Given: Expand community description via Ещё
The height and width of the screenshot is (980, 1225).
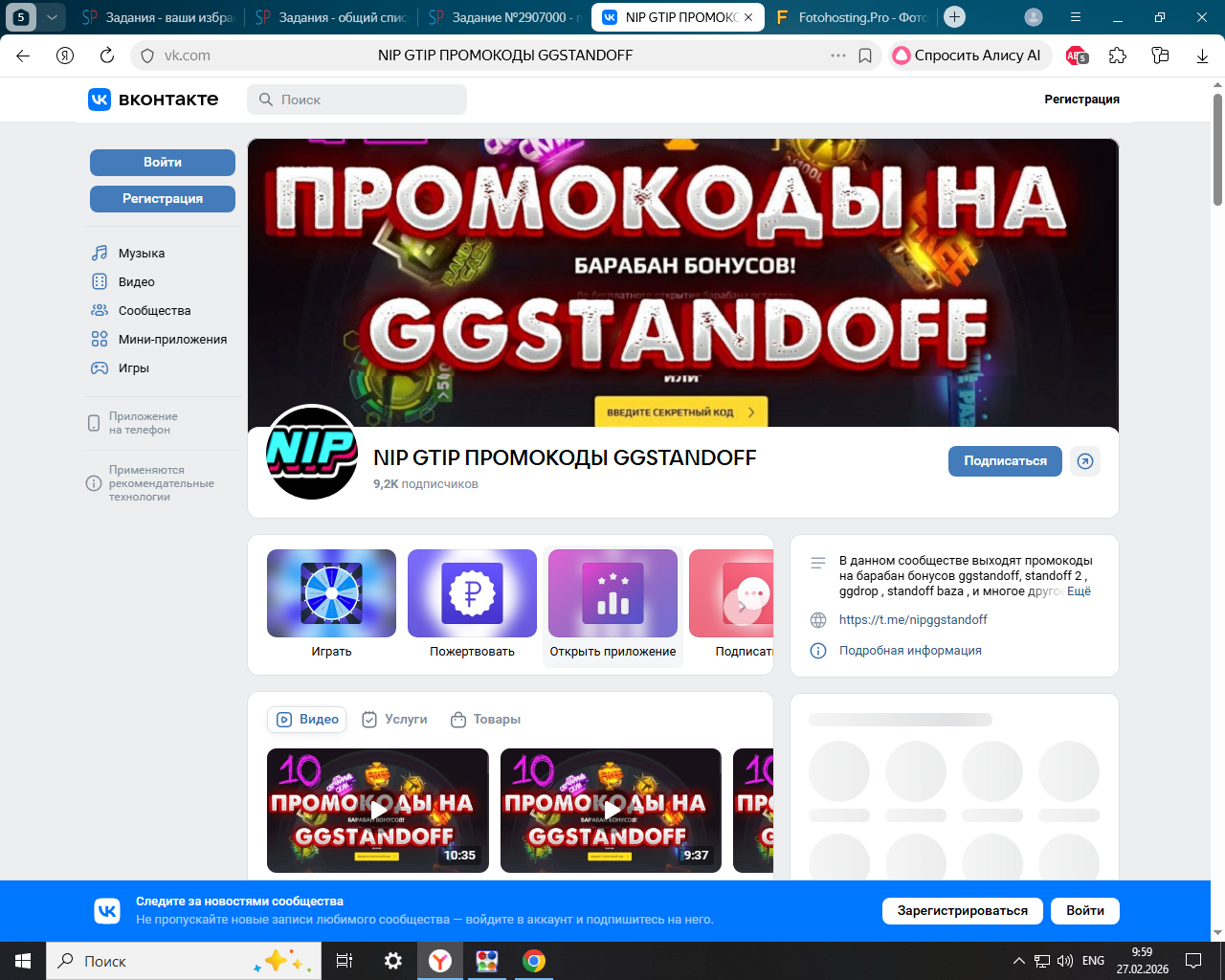Looking at the screenshot, I should 1079,591.
